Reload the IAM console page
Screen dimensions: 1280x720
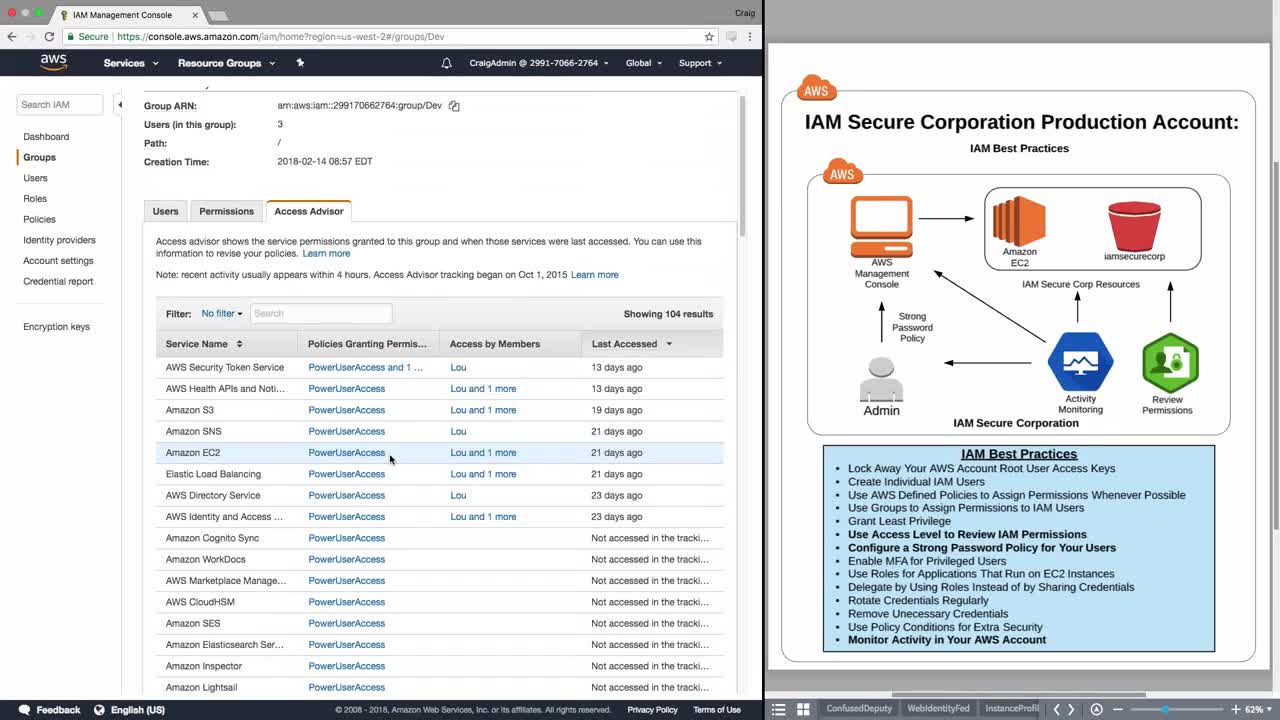pos(49,37)
